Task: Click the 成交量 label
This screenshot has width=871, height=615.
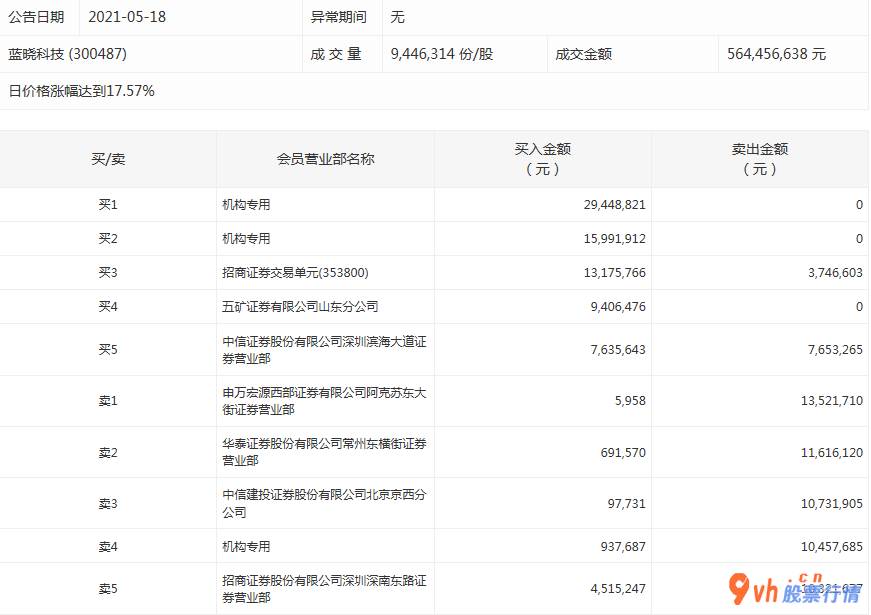Action: [336, 54]
